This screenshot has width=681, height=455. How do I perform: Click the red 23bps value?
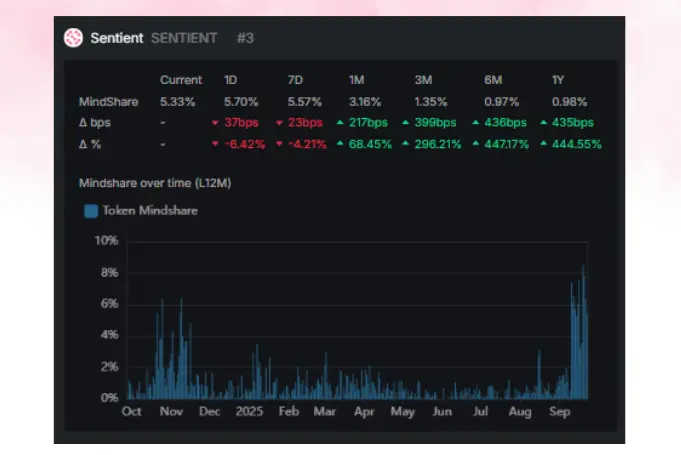pos(305,122)
